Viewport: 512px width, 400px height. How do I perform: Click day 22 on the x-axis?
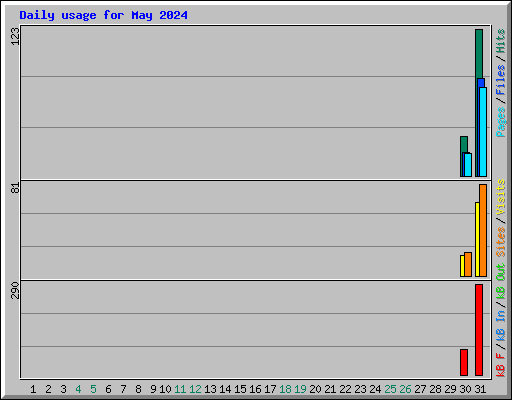click(x=345, y=389)
